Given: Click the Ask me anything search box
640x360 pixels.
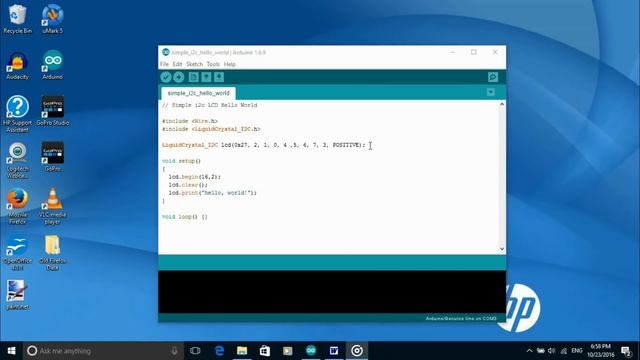Looking at the screenshot, I should click(x=103, y=351).
